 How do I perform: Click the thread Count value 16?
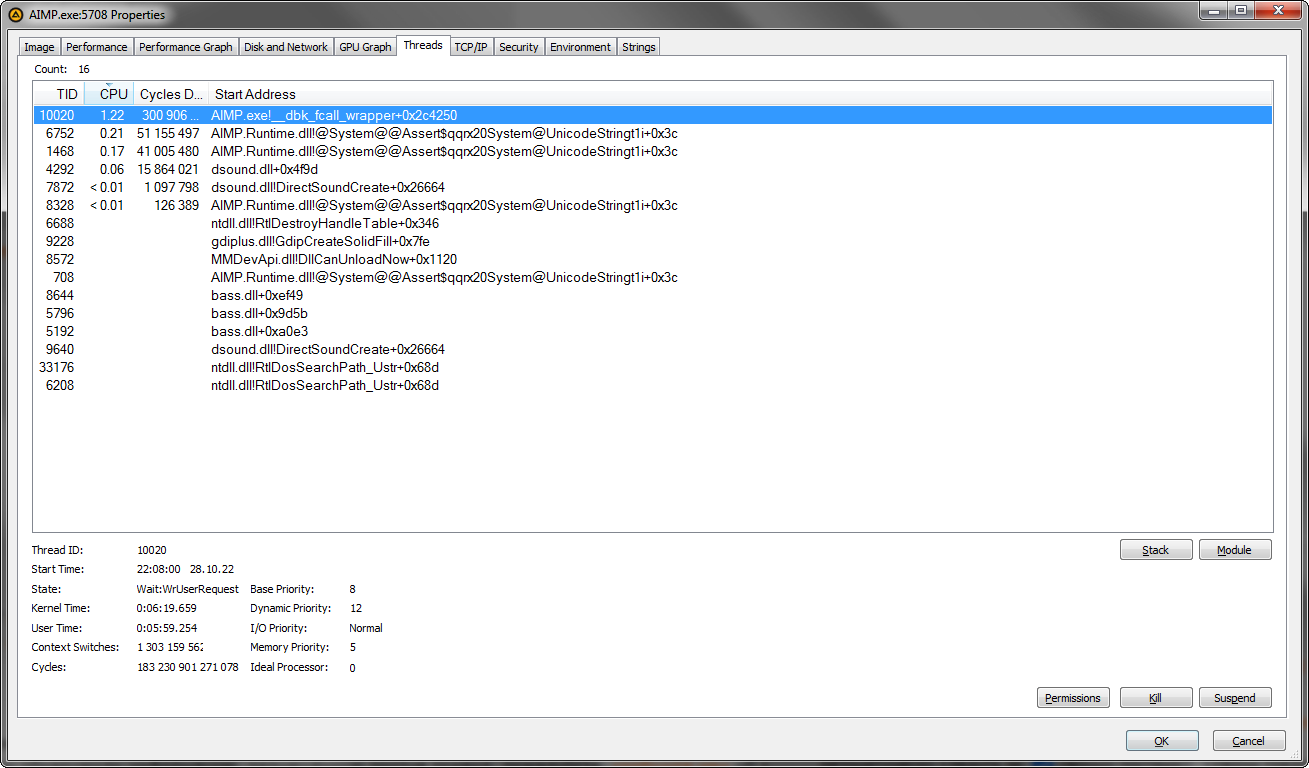click(x=84, y=69)
